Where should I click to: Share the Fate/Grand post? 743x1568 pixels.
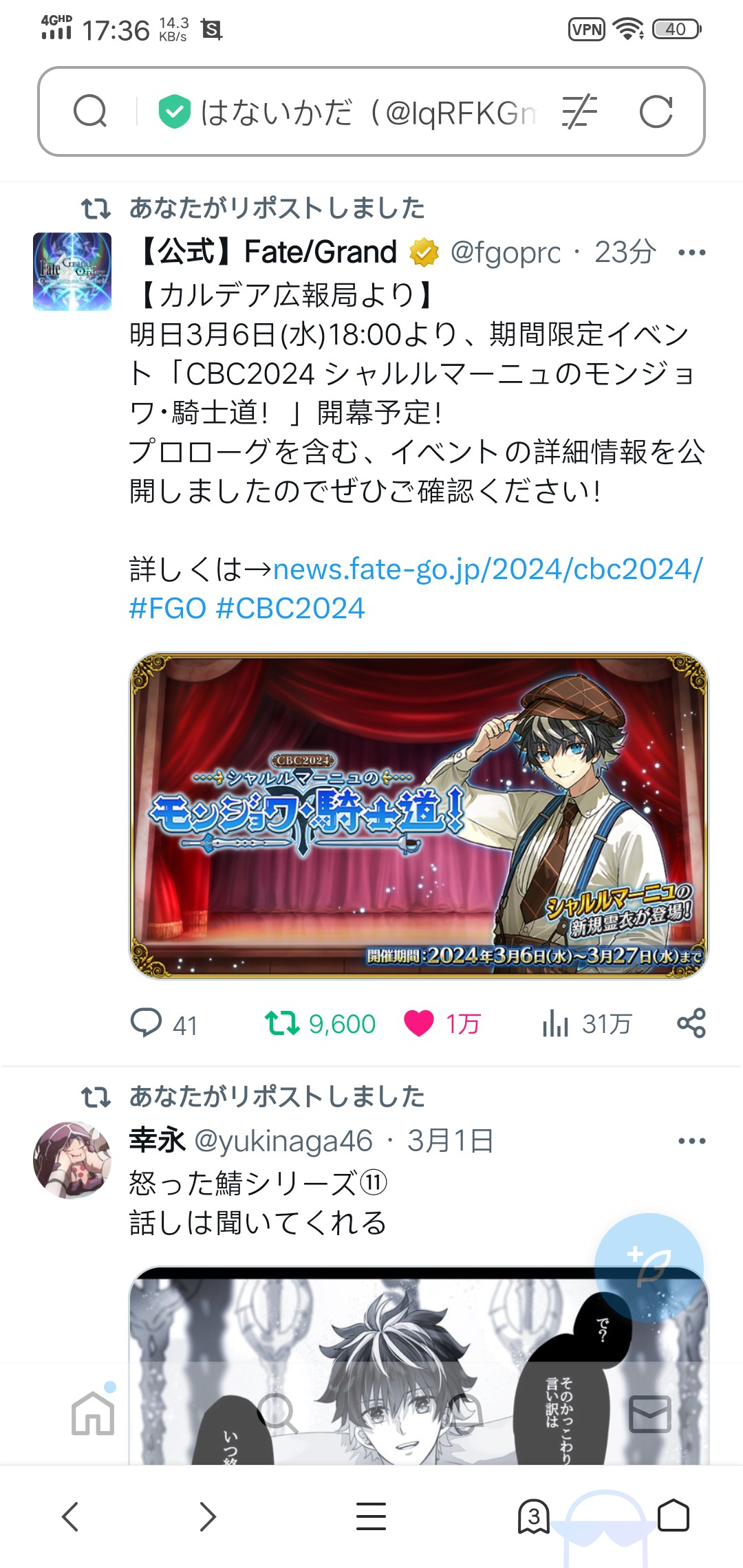[x=691, y=1023]
